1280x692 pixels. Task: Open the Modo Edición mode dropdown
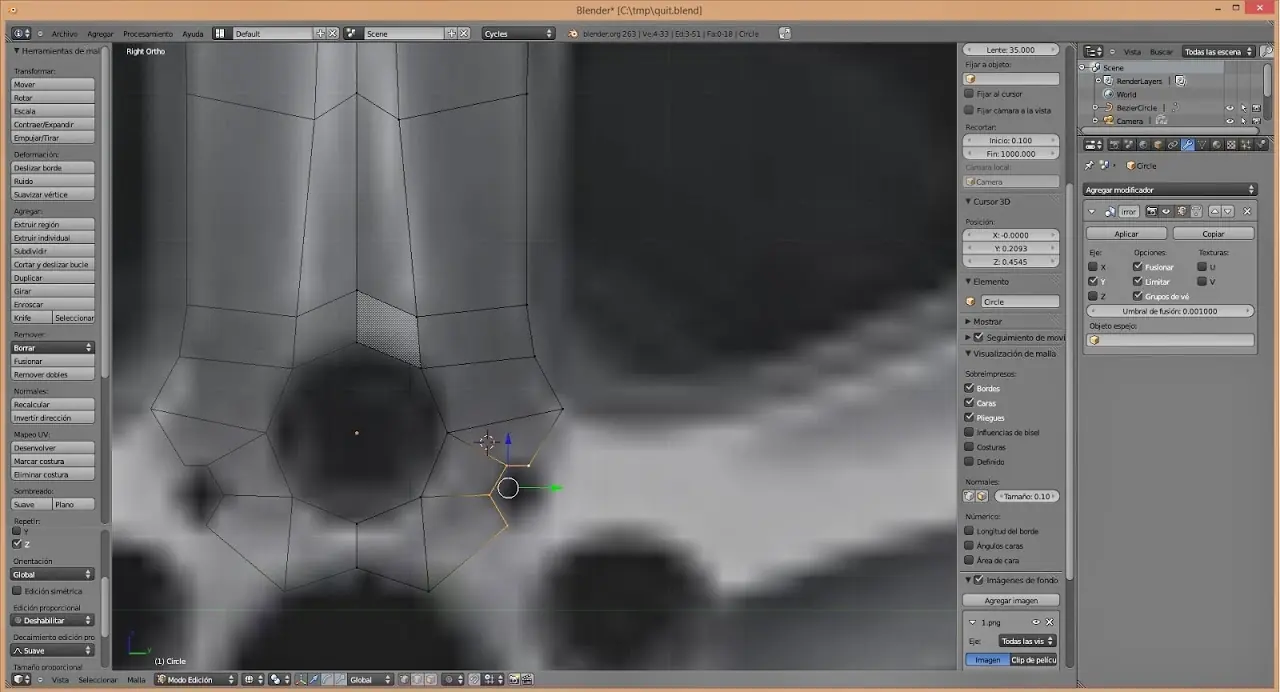[x=196, y=679]
